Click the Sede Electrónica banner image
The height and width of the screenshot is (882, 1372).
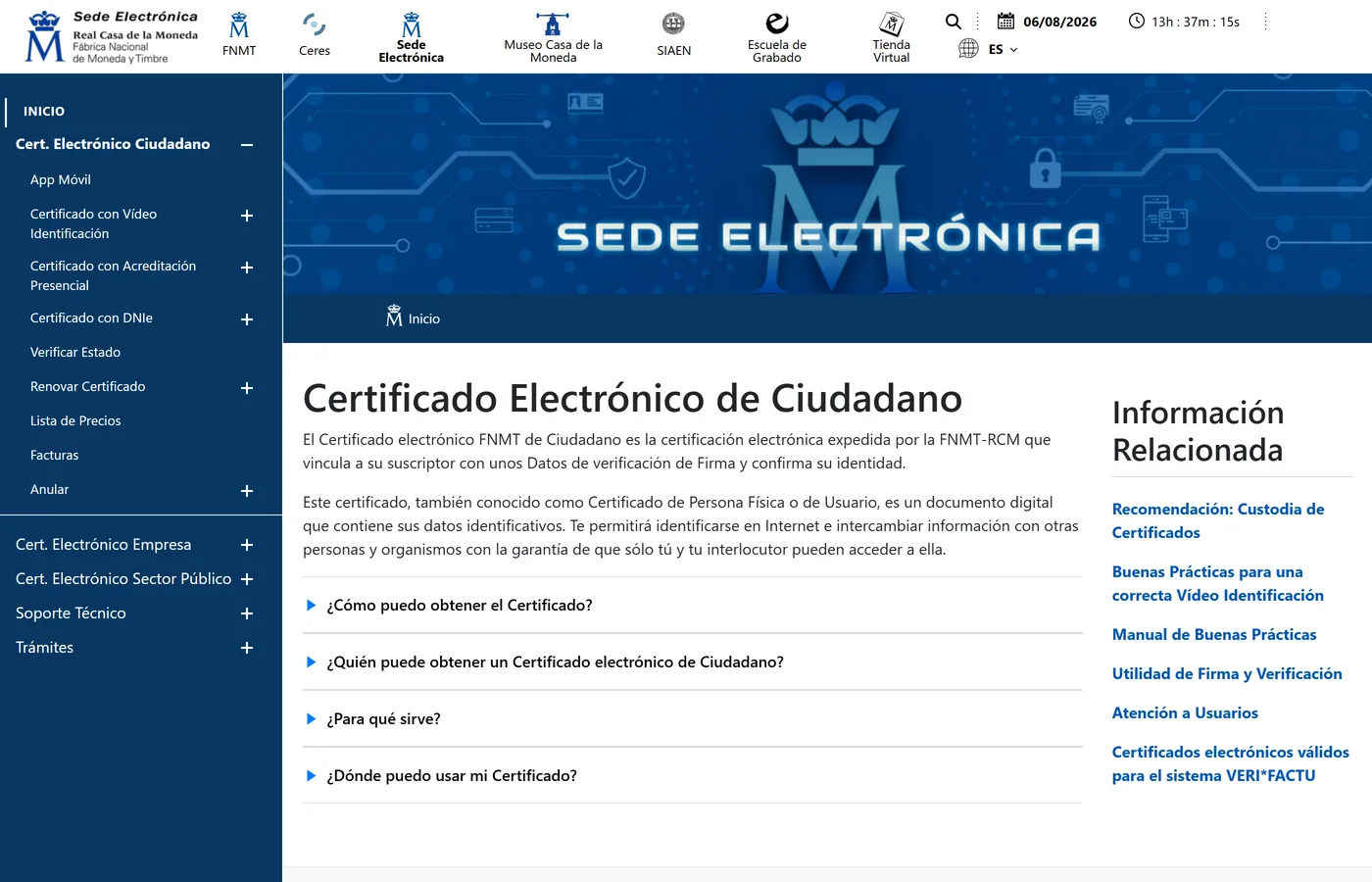(x=827, y=184)
